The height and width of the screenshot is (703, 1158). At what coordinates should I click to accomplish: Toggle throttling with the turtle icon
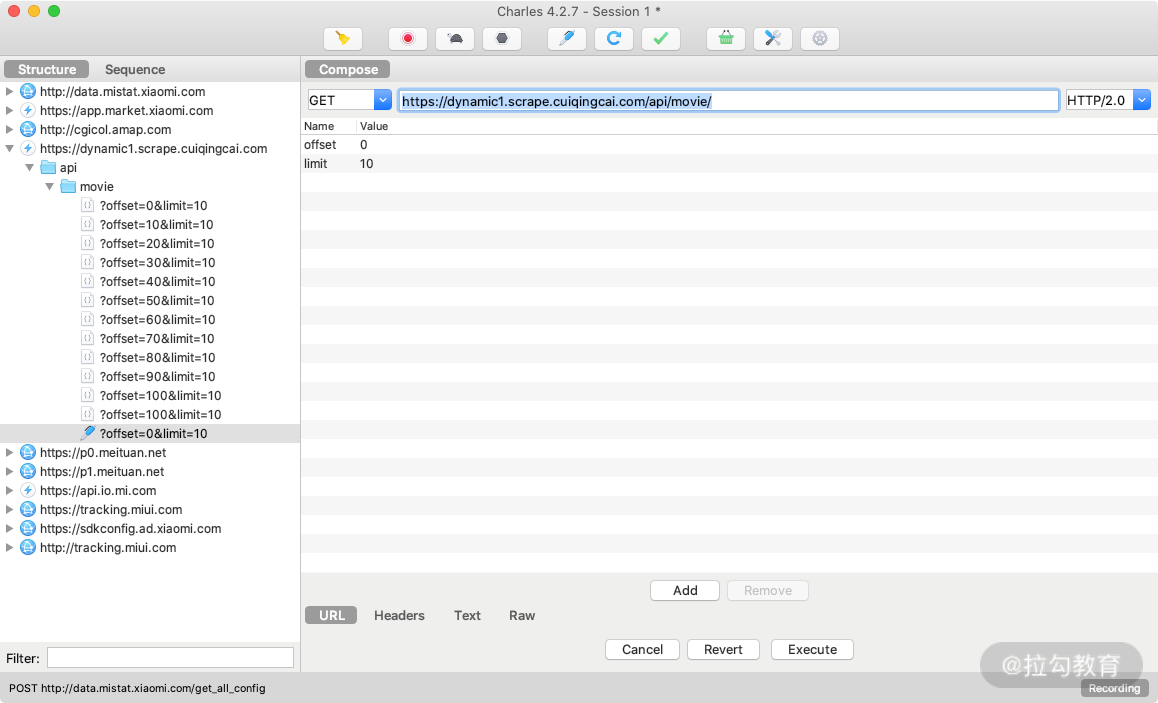(x=455, y=38)
